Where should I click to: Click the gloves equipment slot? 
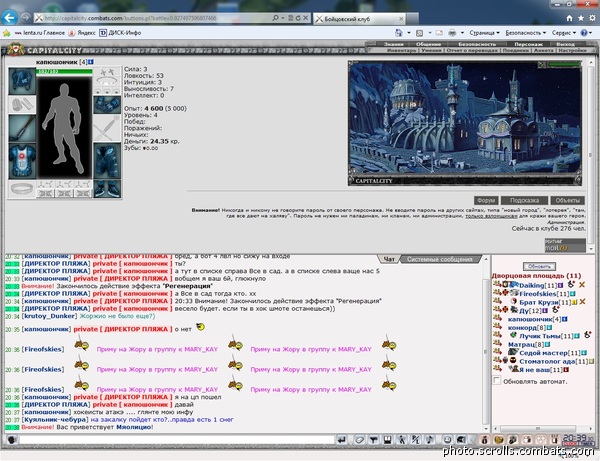tap(107, 105)
